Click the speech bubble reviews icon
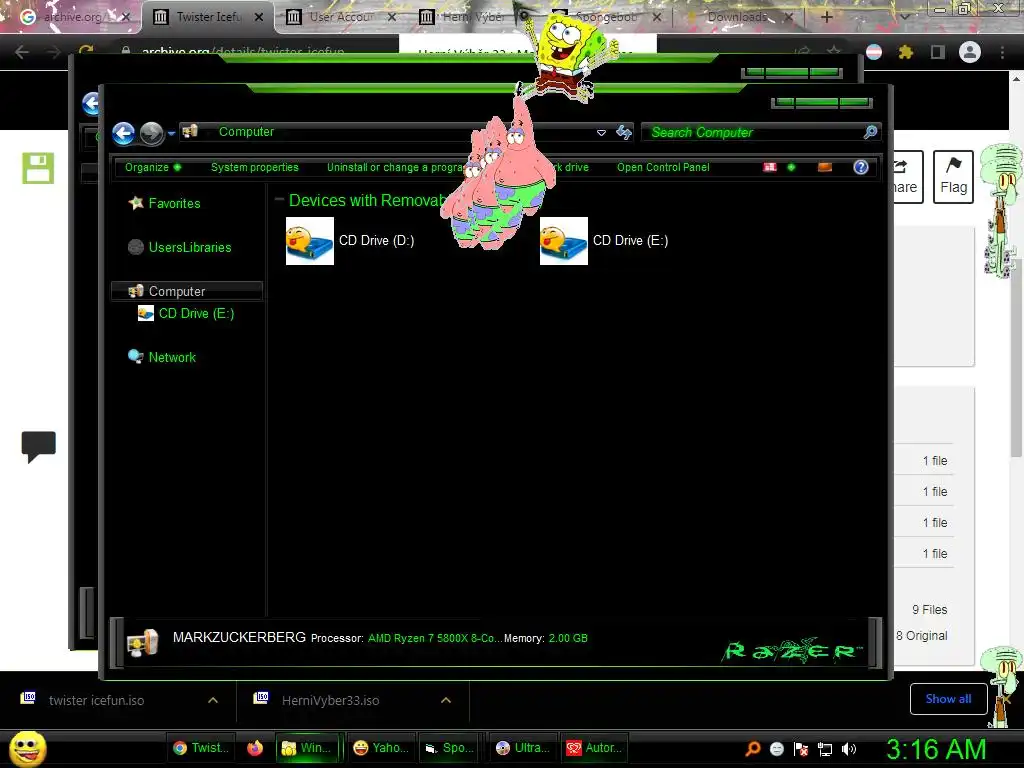Viewport: 1024px width, 768px height. click(39, 447)
